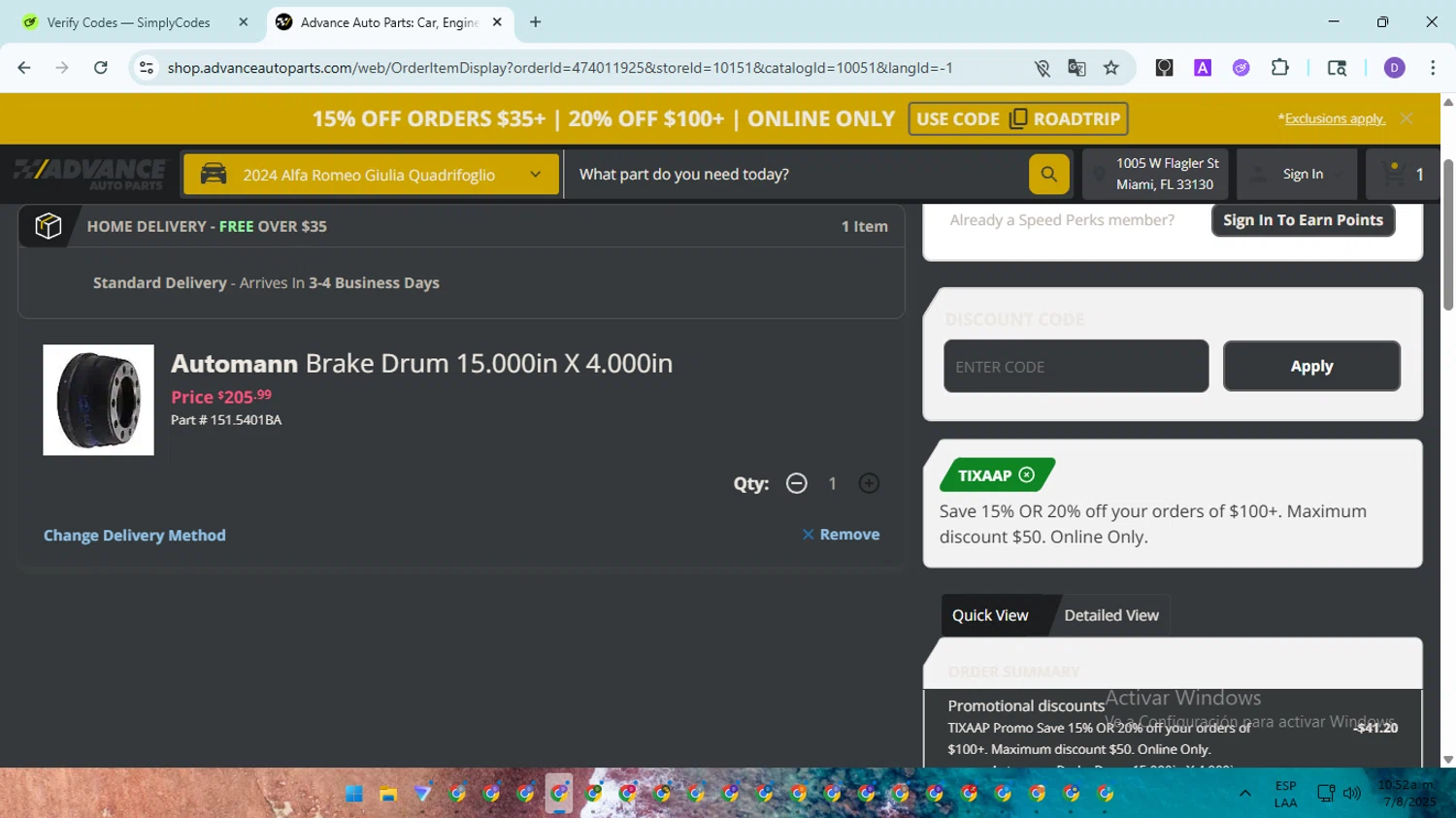Open the Chrome three-dot menu
The width and height of the screenshot is (1456, 818).
point(1433,68)
